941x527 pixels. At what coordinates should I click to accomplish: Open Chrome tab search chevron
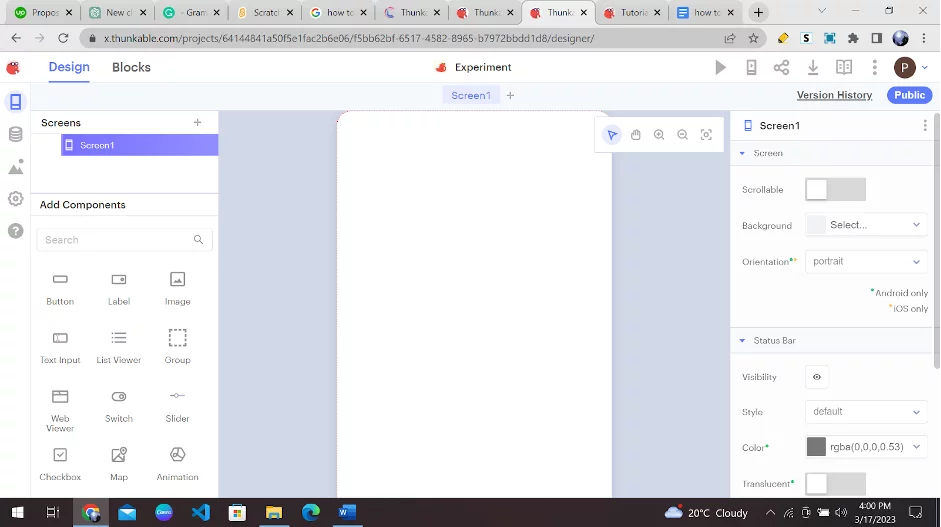point(822,11)
